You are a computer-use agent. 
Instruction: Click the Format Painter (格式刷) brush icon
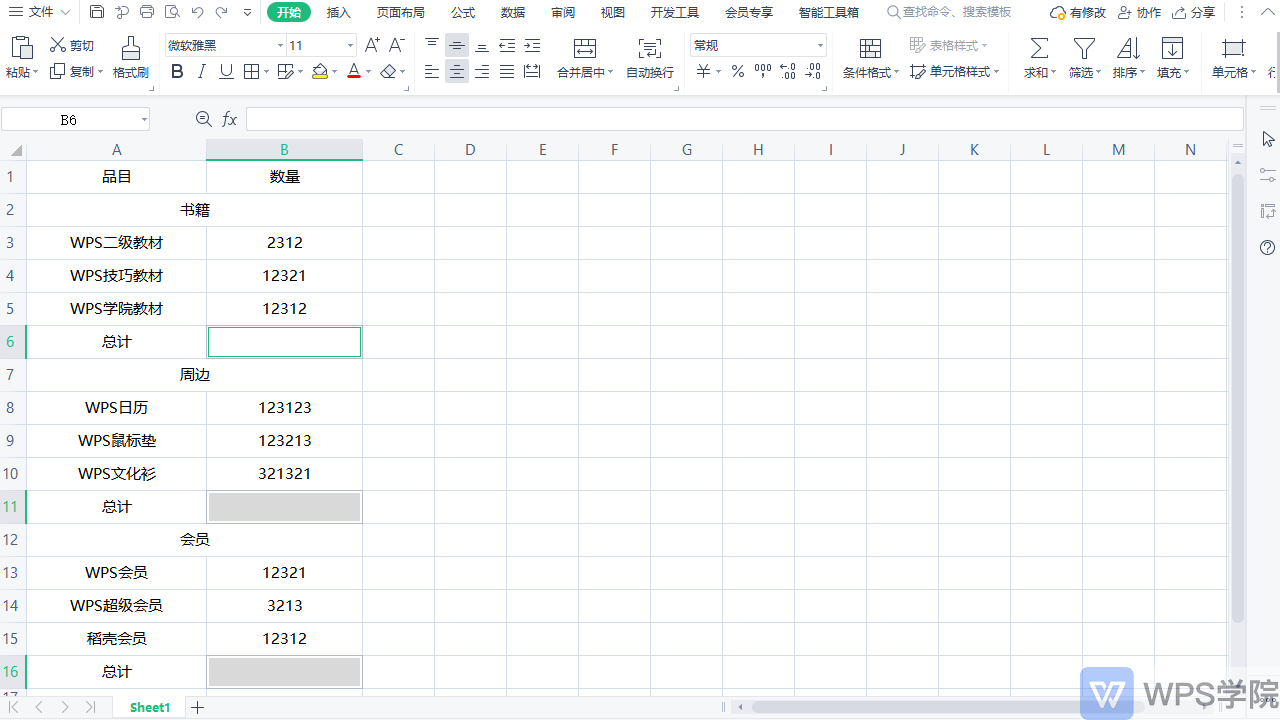pos(130,49)
